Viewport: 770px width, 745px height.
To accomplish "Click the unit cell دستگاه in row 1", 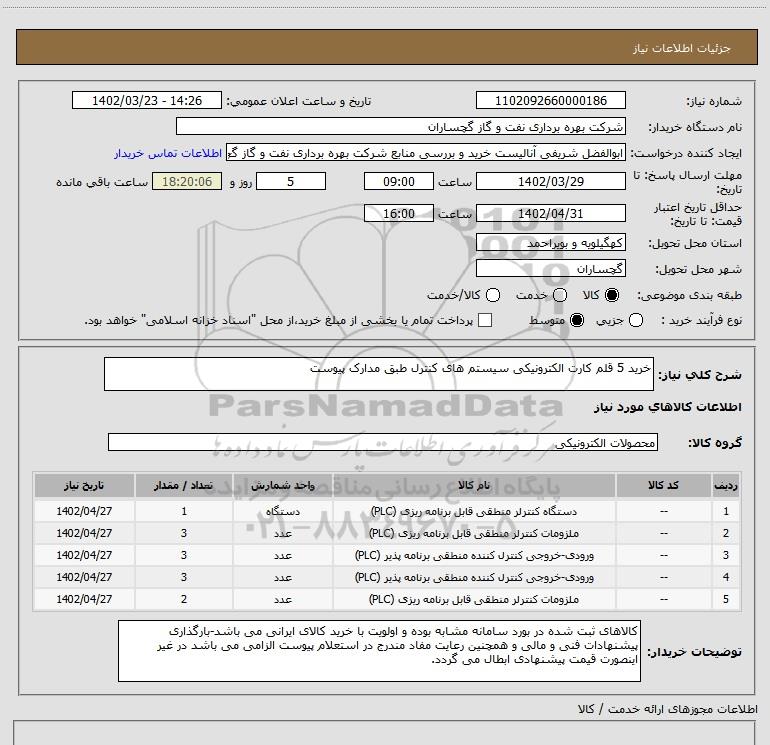I will (x=283, y=511).
